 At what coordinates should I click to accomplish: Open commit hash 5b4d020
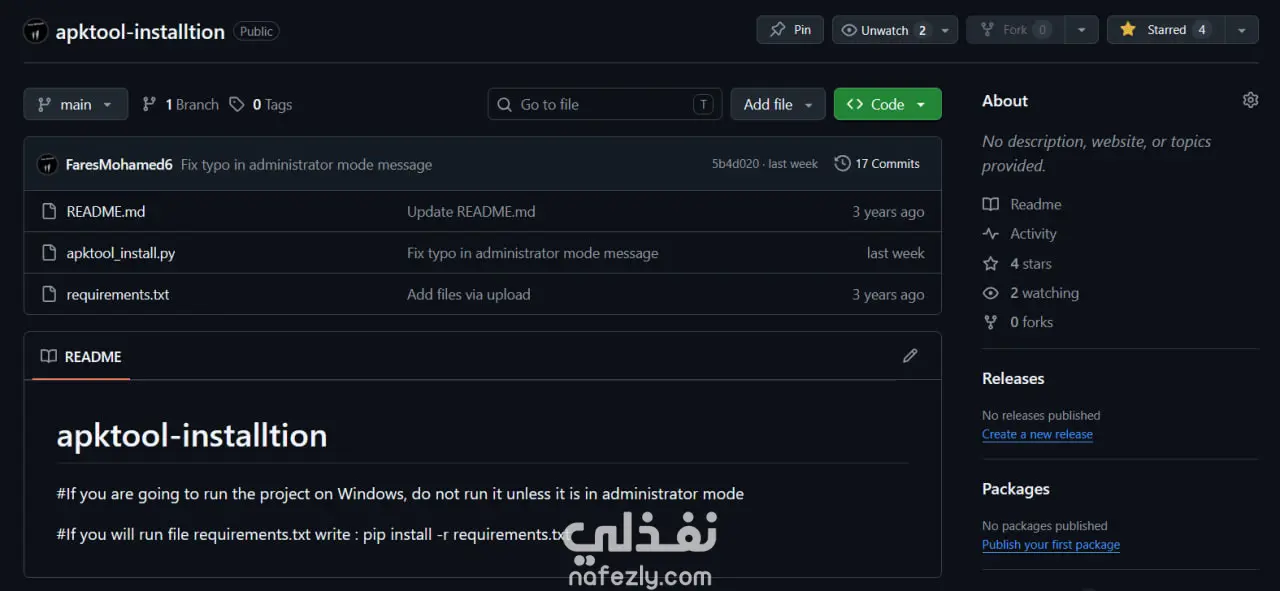coord(735,164)
